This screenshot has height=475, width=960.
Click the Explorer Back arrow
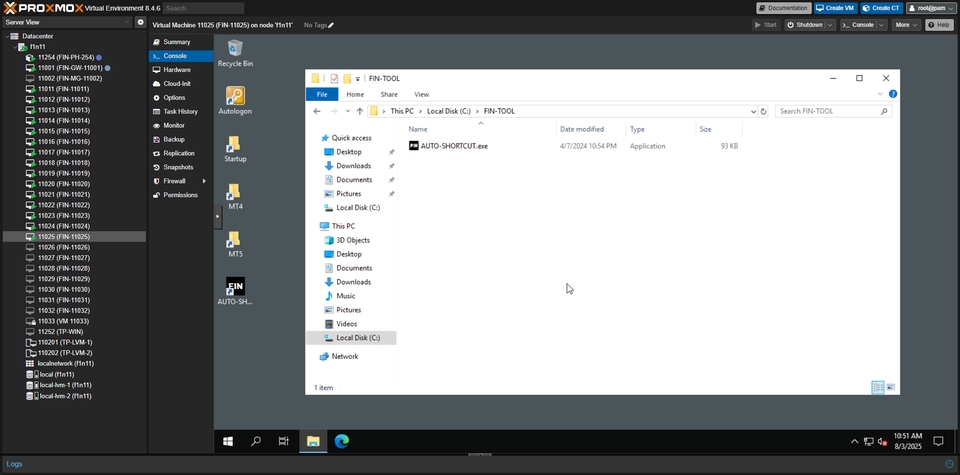[x=317, y=111]
